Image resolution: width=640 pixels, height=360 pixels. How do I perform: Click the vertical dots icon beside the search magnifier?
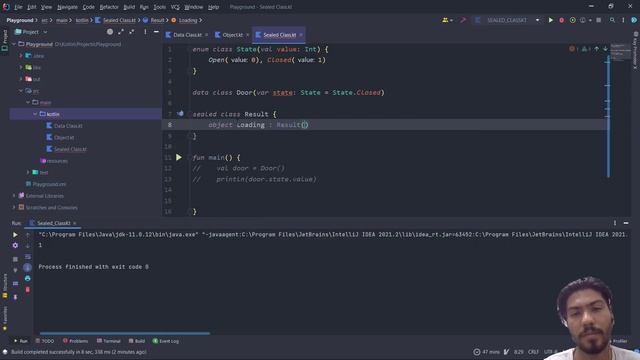click(623, 20)
